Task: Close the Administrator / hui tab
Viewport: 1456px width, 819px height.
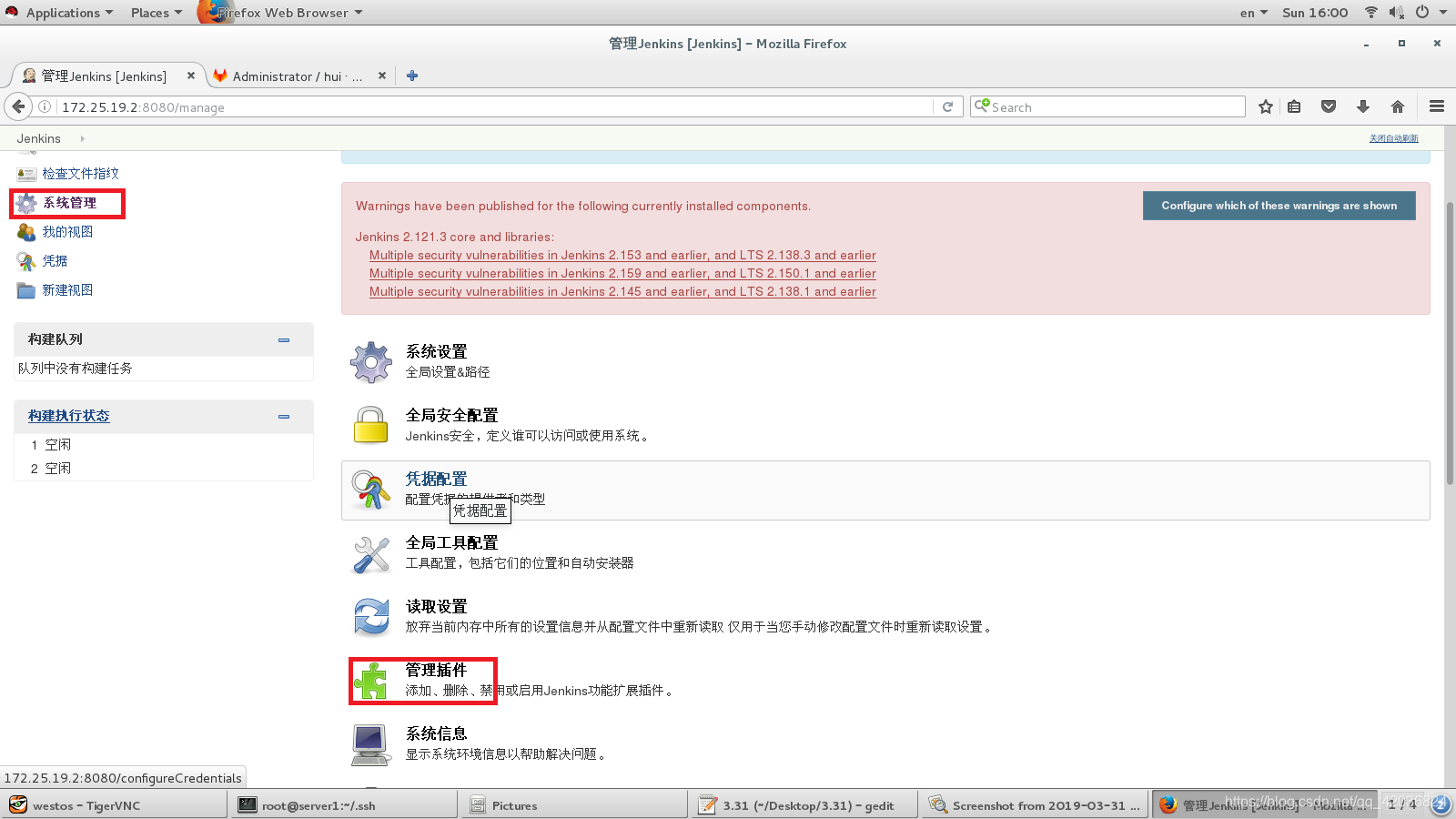Action: [382, 76]
